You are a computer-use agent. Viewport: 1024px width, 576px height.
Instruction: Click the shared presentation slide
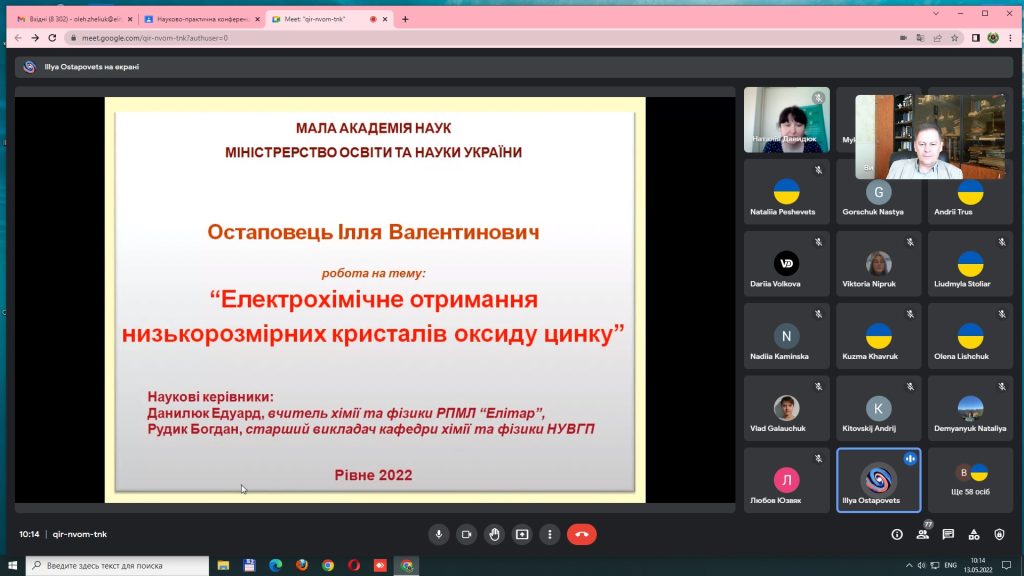(375, 300)
